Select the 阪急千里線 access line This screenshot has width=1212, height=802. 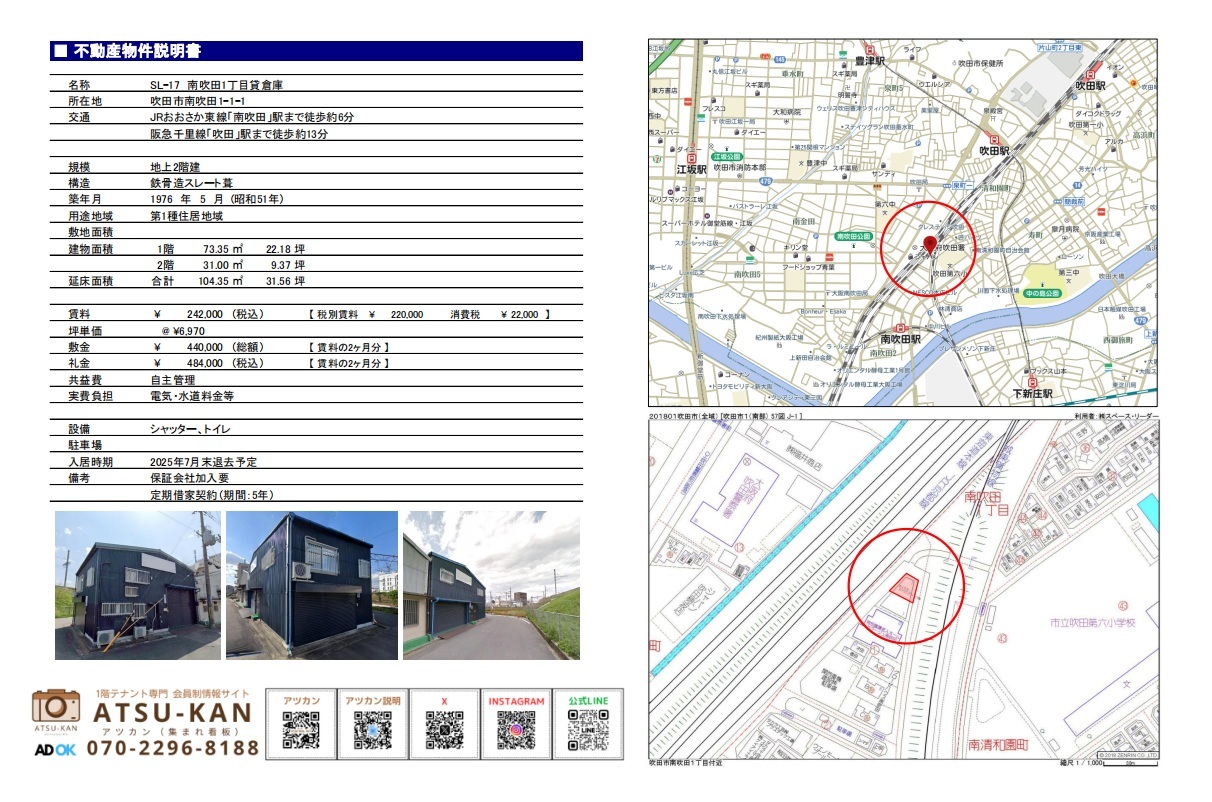239,134
